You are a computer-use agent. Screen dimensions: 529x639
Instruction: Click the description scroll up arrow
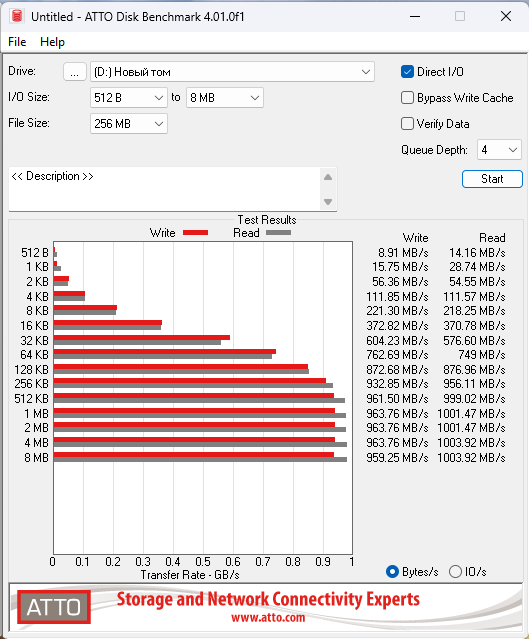[328, 177]
